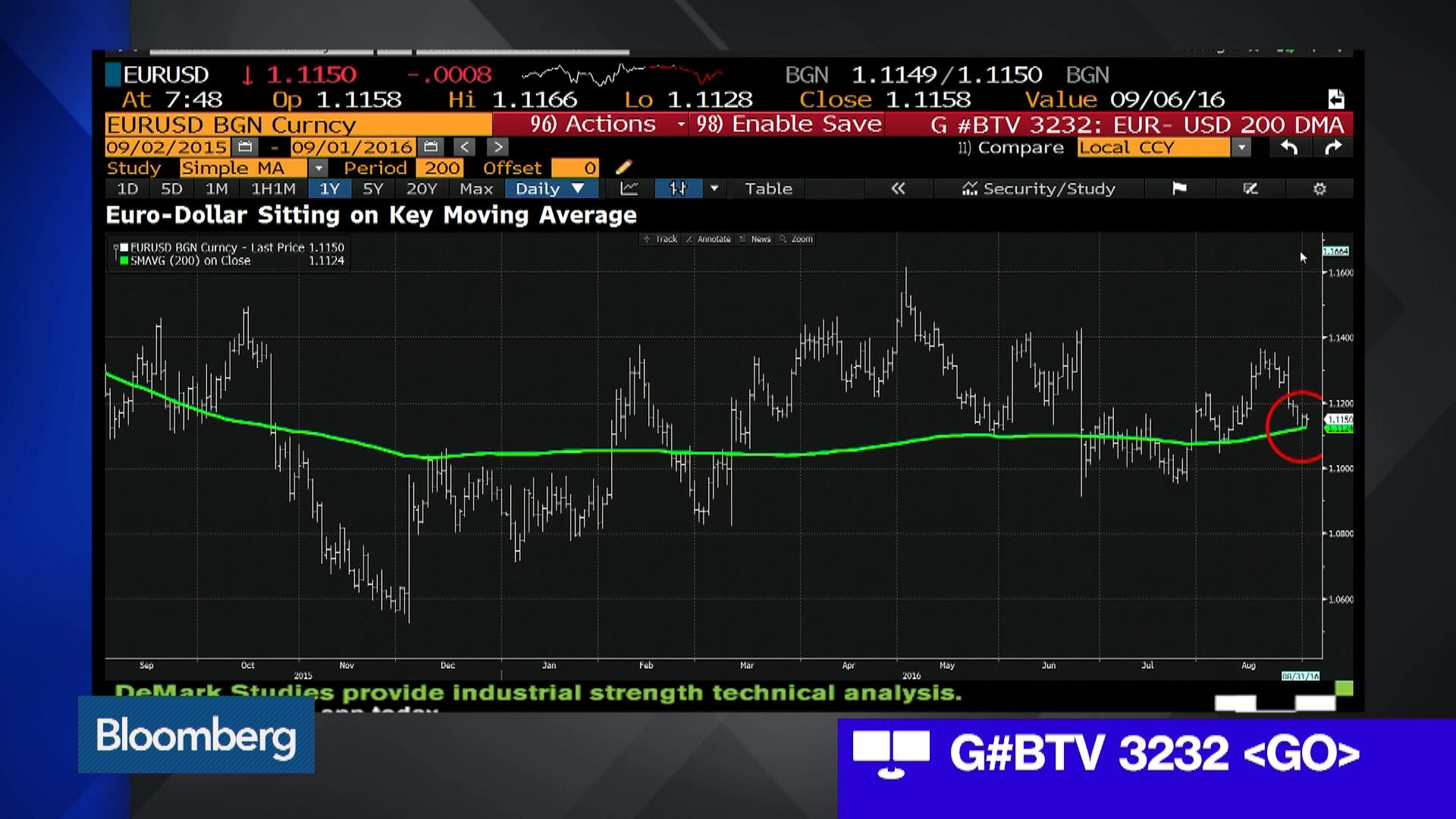Open chart settings gear icon
Screen dimensions: 1456x819
1319,189
